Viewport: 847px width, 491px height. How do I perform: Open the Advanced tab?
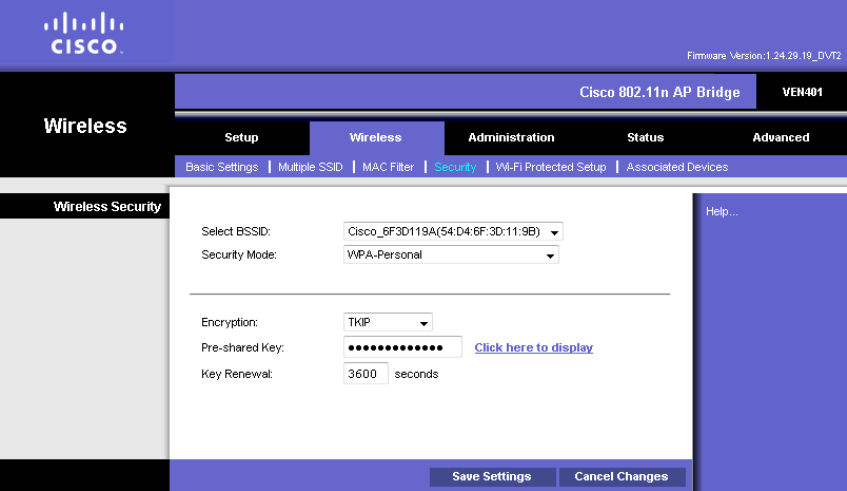pyautogui.click(x=781, y=137)
